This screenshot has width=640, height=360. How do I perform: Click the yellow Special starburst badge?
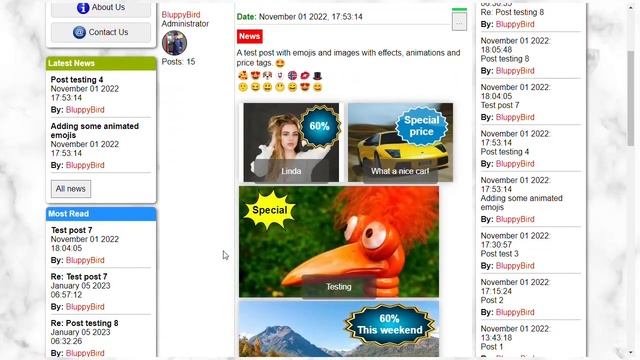click(269, 210)
